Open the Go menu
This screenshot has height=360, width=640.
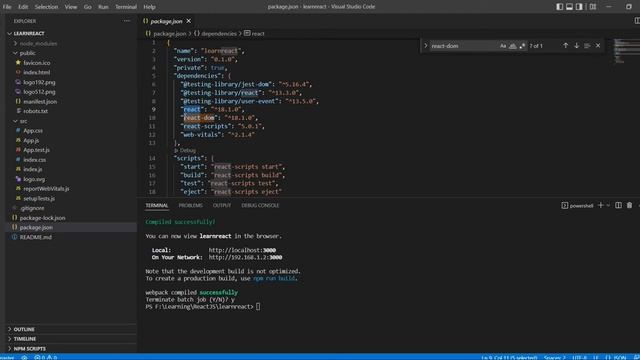click(87, 7)
